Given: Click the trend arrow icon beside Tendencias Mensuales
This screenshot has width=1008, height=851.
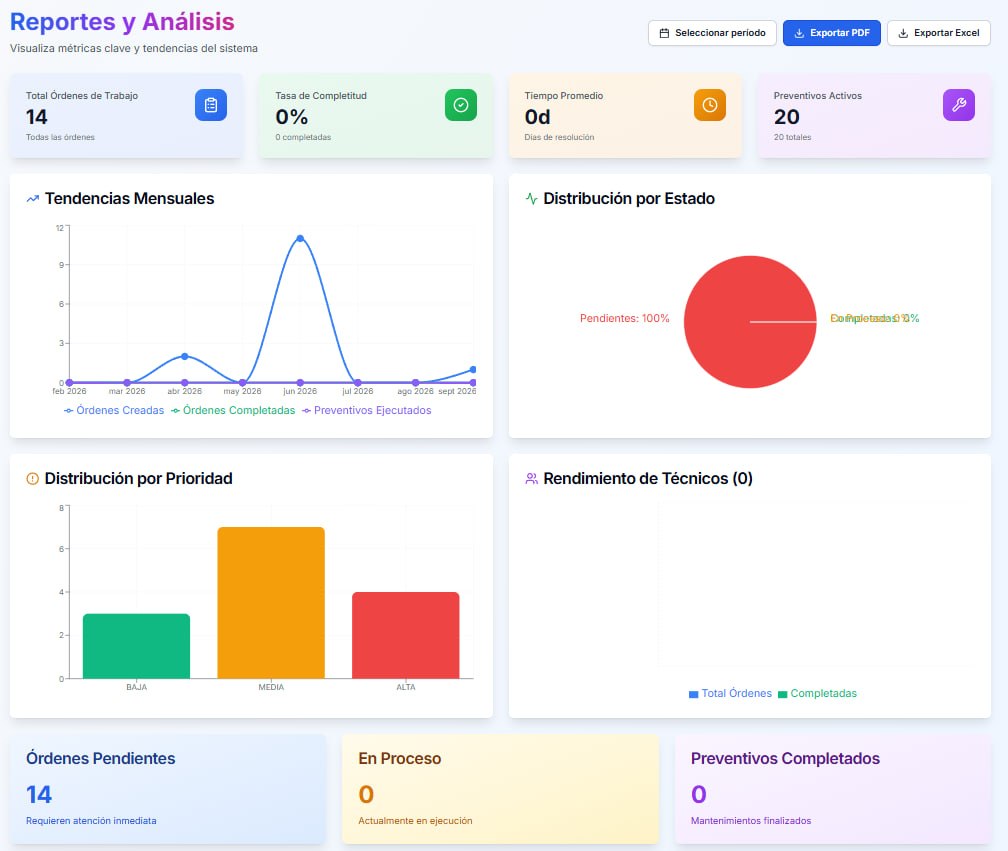Looking at the screenshot, I should tap(33, 199).
